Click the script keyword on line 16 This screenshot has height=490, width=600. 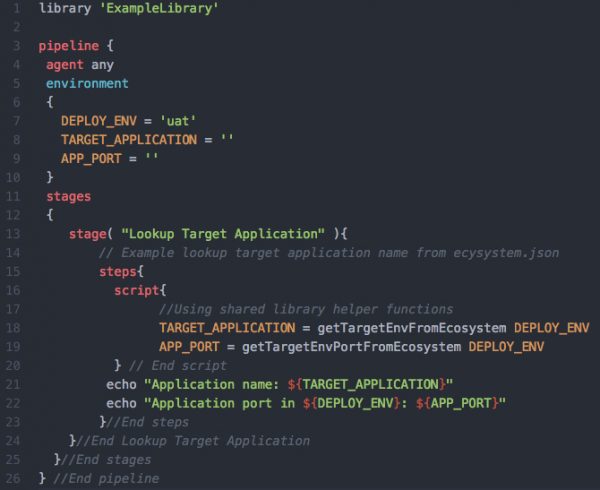click(136, 290)
